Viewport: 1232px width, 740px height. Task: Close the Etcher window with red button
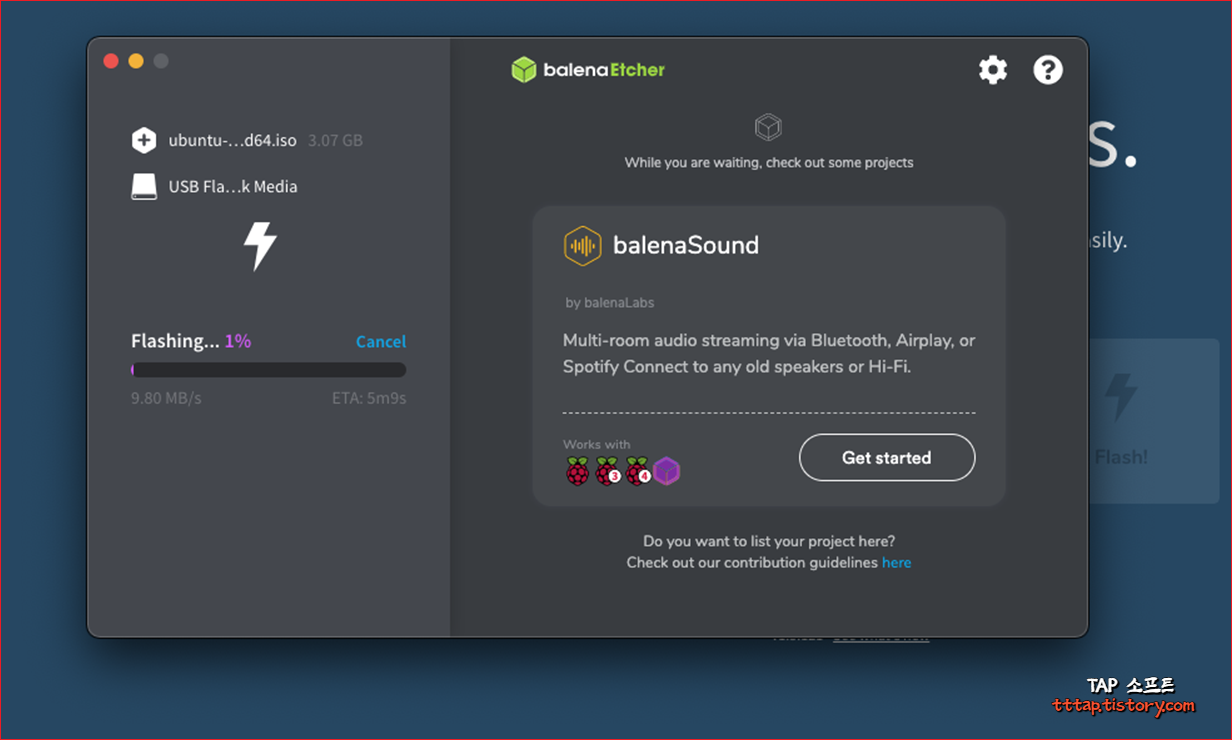point(111,61)
